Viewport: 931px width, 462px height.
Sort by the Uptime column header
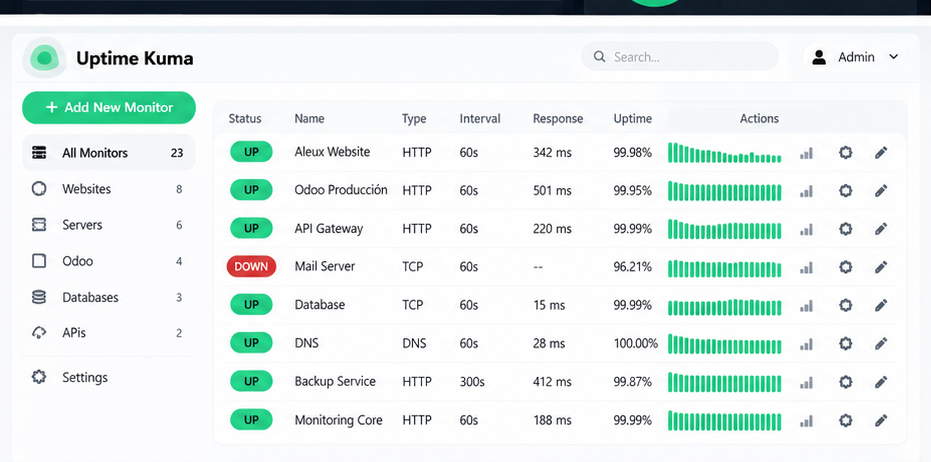(632, 118)
